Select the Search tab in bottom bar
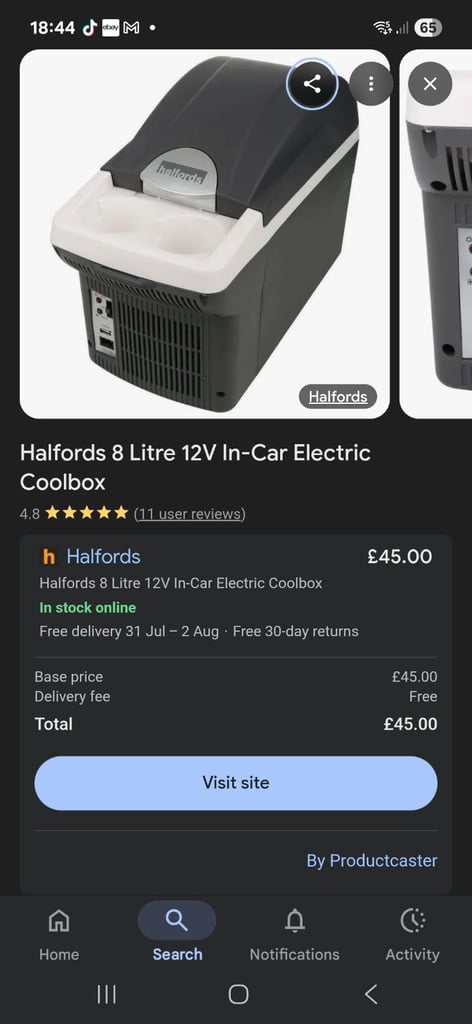 click(177, 934)
